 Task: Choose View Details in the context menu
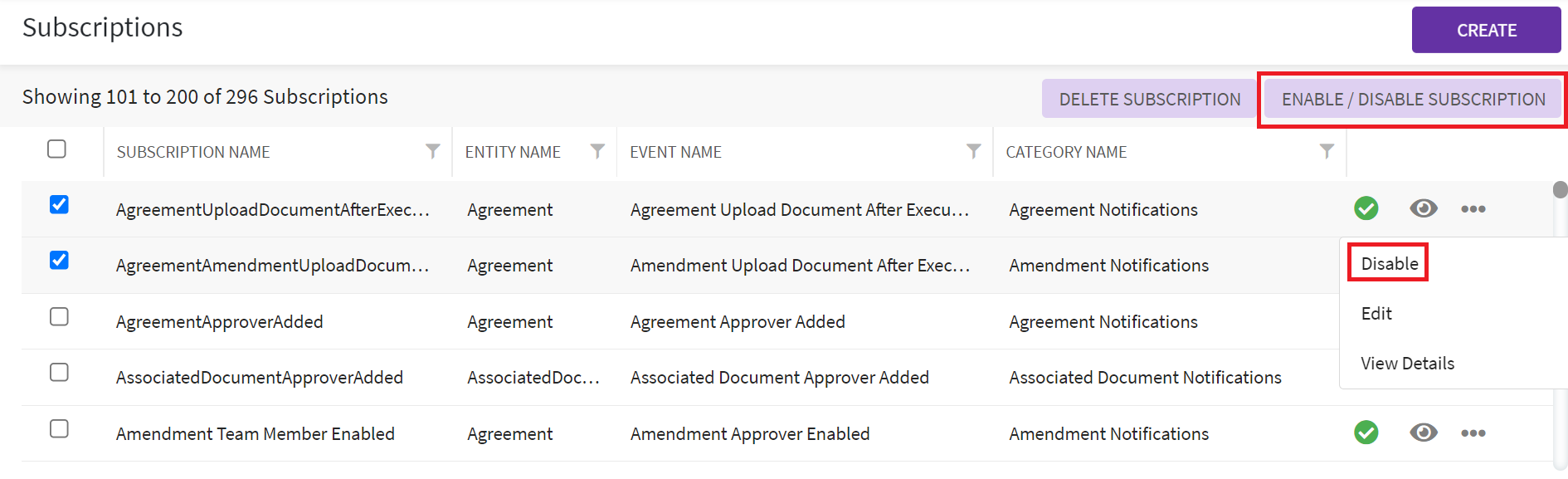point(1407,364)
